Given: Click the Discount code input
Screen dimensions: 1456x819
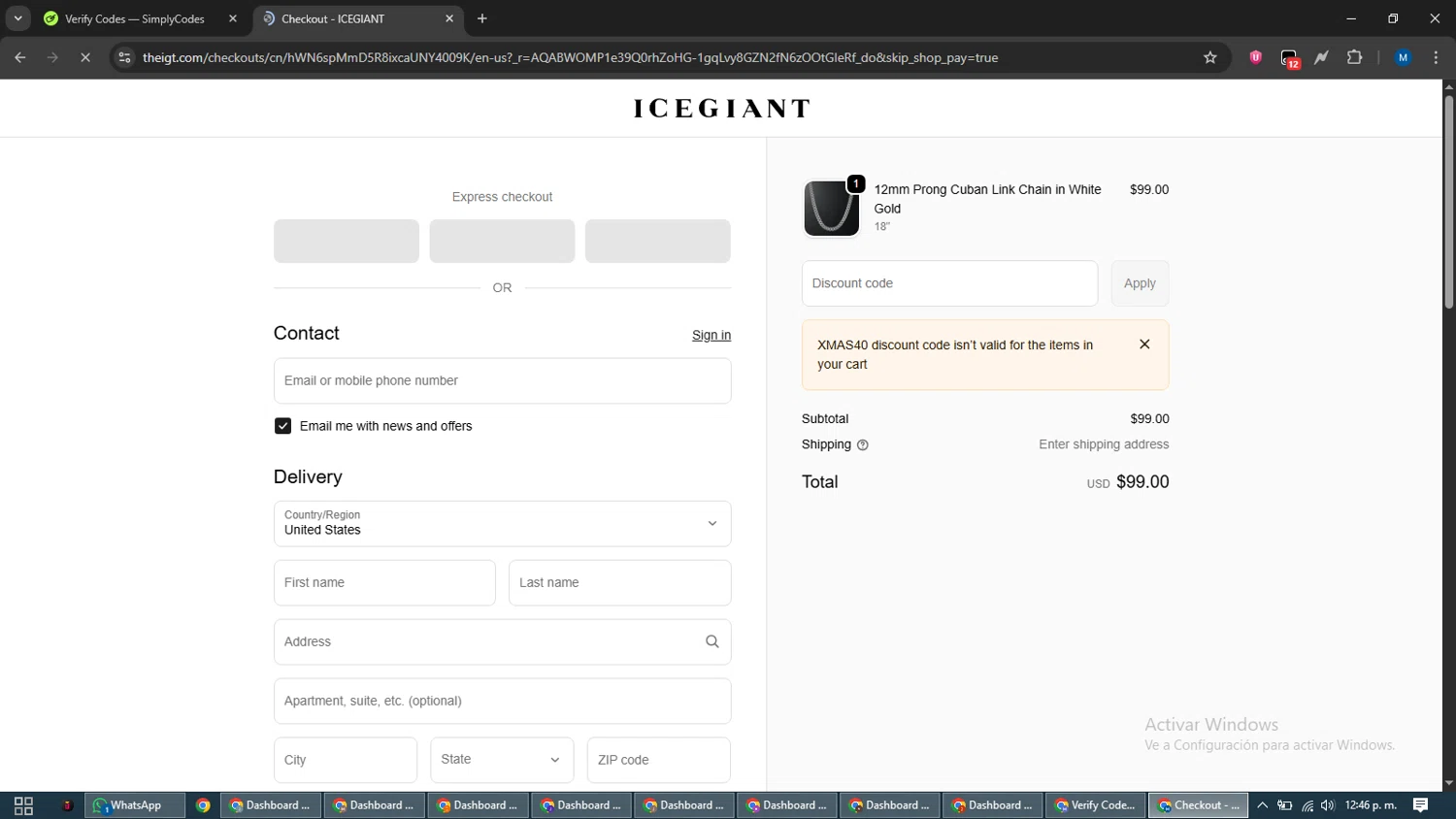Looking at the screenshot, I should pyautogui.click(x=949, y=283).
